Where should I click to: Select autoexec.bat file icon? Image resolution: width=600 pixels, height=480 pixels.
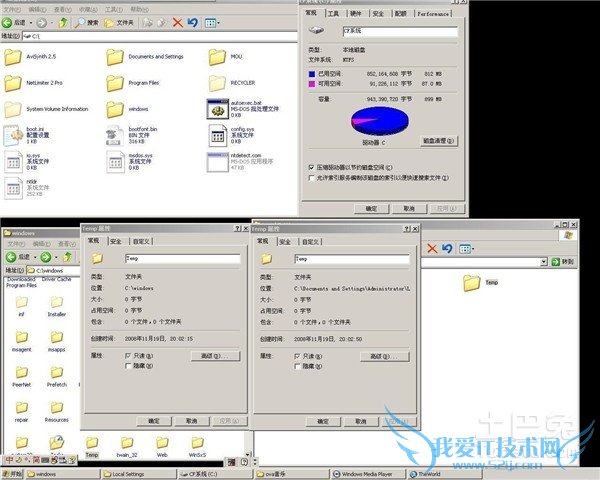point(217,109)
